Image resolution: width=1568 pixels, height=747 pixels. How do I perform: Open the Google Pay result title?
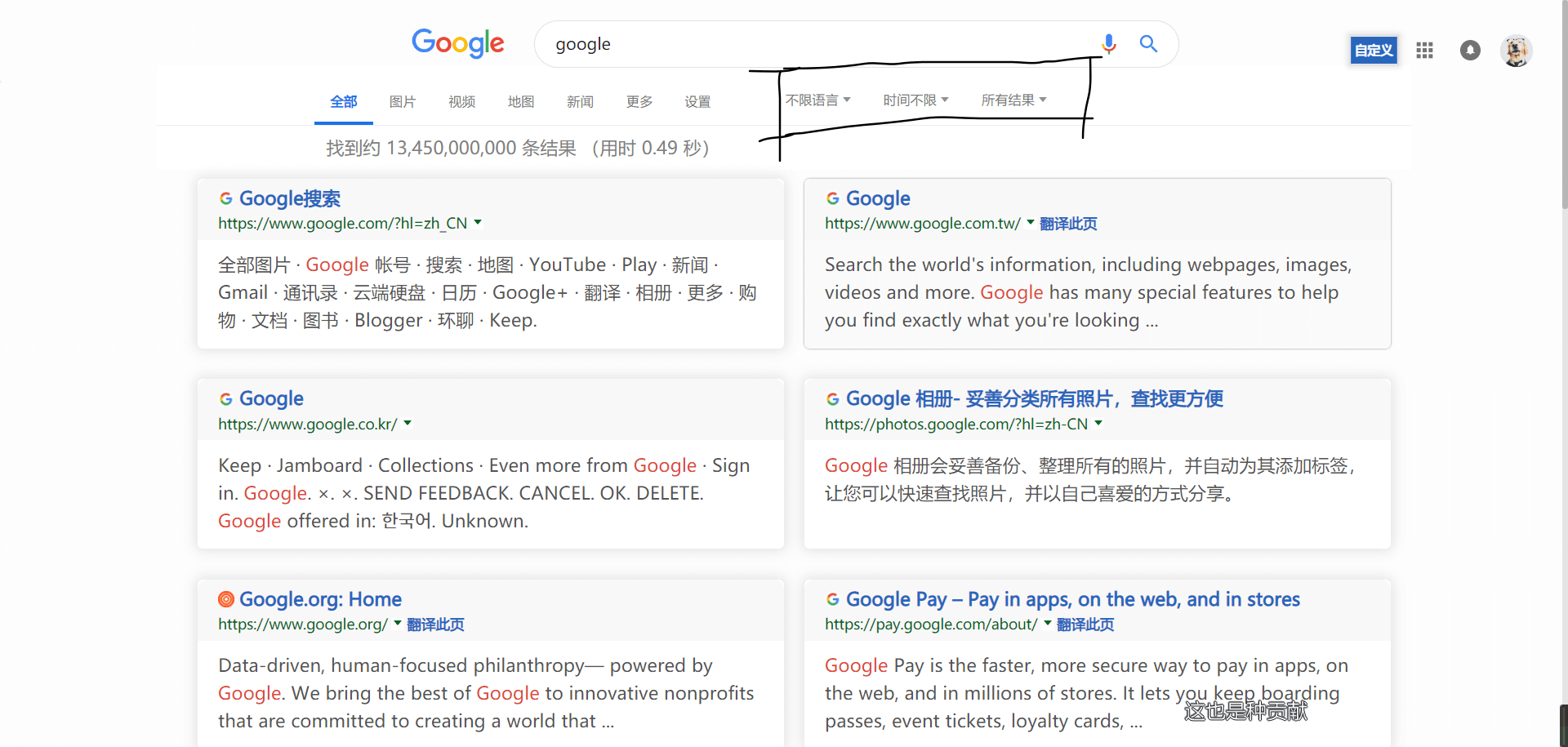click(1073, 599)
